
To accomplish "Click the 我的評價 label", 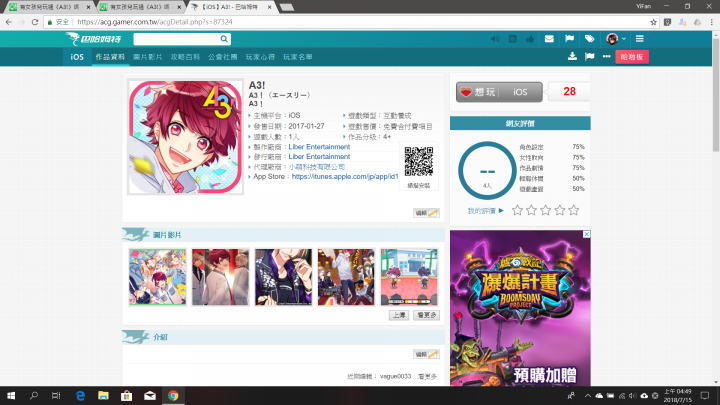I will [x=482, y=211].
